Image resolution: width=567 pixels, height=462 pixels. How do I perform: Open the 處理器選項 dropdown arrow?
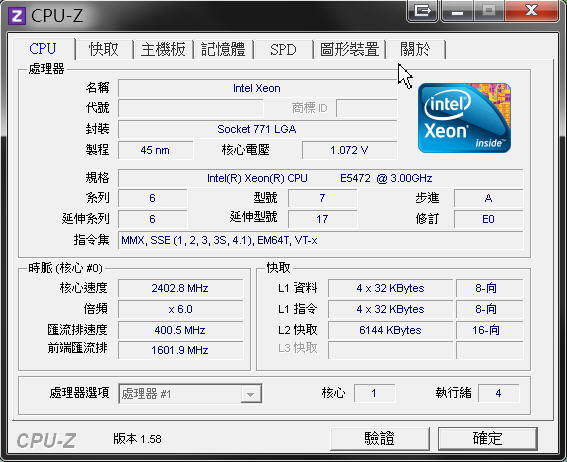click(251, 394)
